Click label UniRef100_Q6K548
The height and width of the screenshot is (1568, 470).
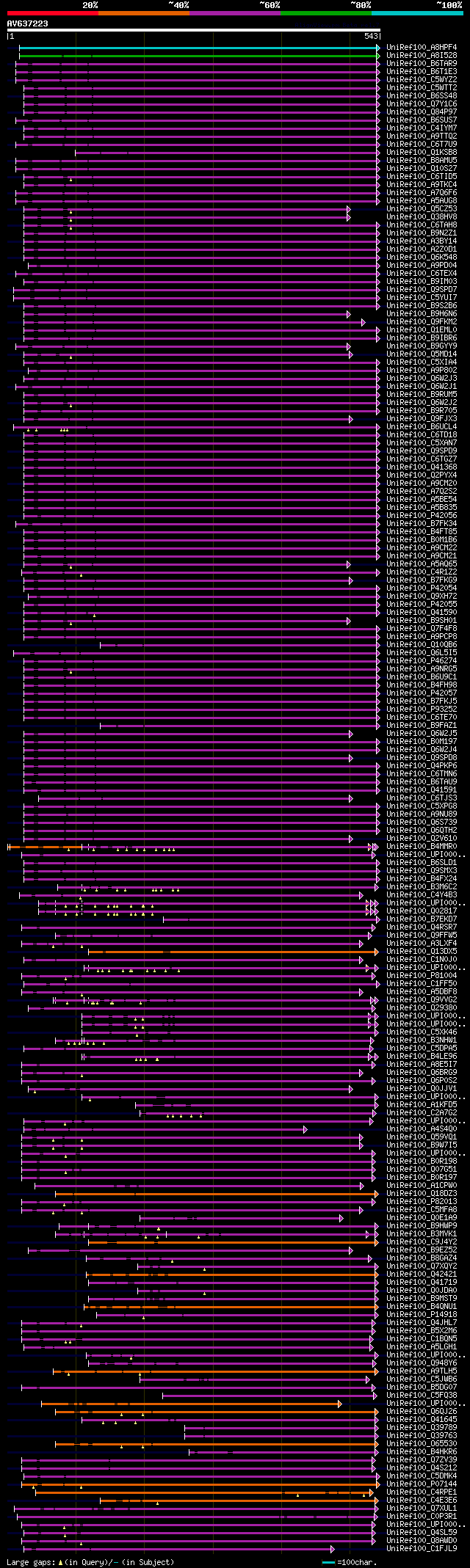[422, 258]
